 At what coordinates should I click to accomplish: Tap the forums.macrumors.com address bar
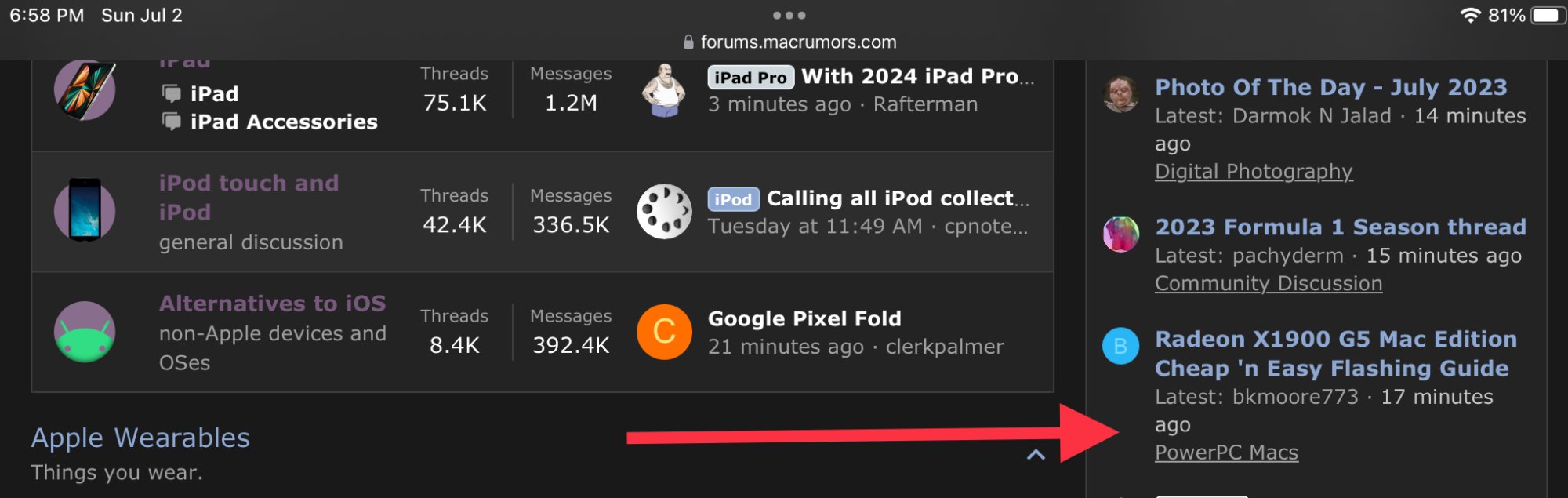(798, 42)
